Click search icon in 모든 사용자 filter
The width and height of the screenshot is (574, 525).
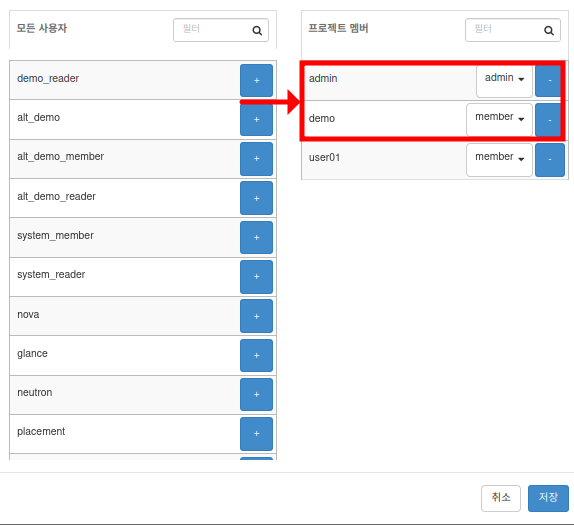pyautogui.click(x=257, y=30)
